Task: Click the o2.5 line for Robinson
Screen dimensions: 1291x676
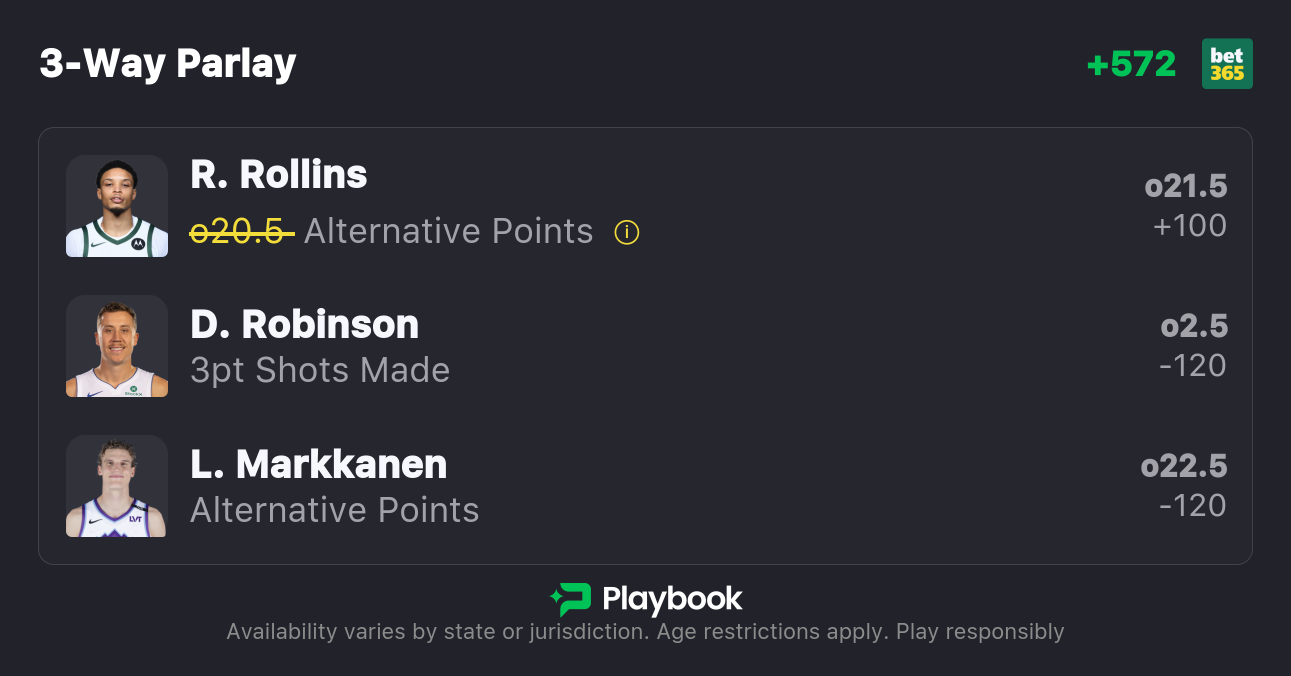Action: (1194, 327)
